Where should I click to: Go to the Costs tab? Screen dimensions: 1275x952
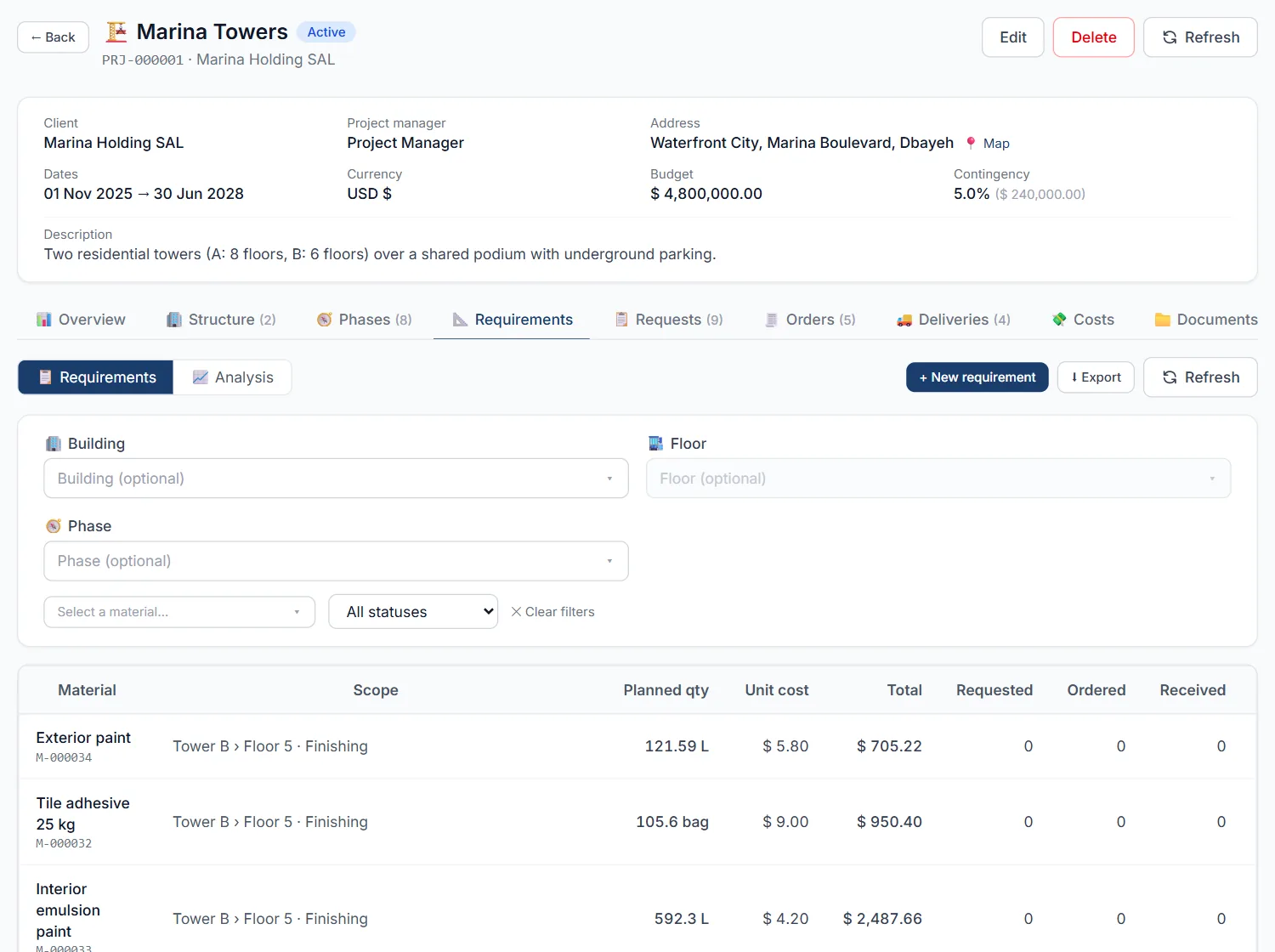[x=1083, y=320]
